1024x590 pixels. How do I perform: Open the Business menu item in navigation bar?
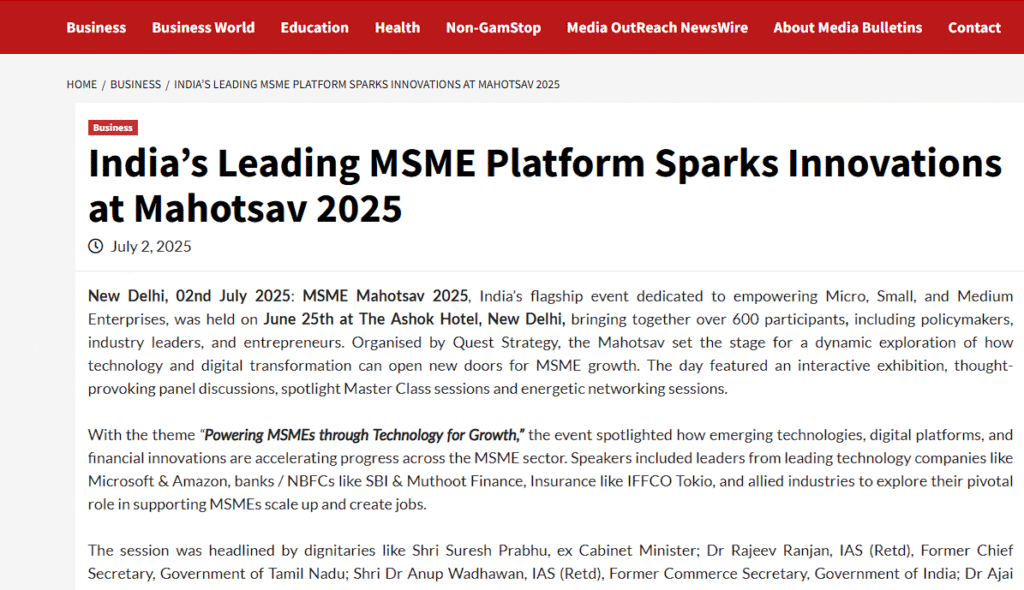click(96, 27)
